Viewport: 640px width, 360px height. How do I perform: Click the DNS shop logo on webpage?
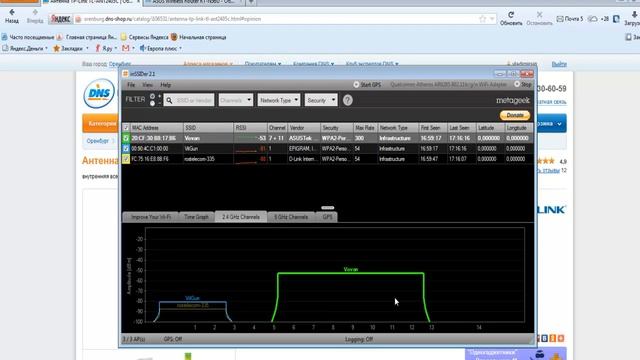pos(99,93)
